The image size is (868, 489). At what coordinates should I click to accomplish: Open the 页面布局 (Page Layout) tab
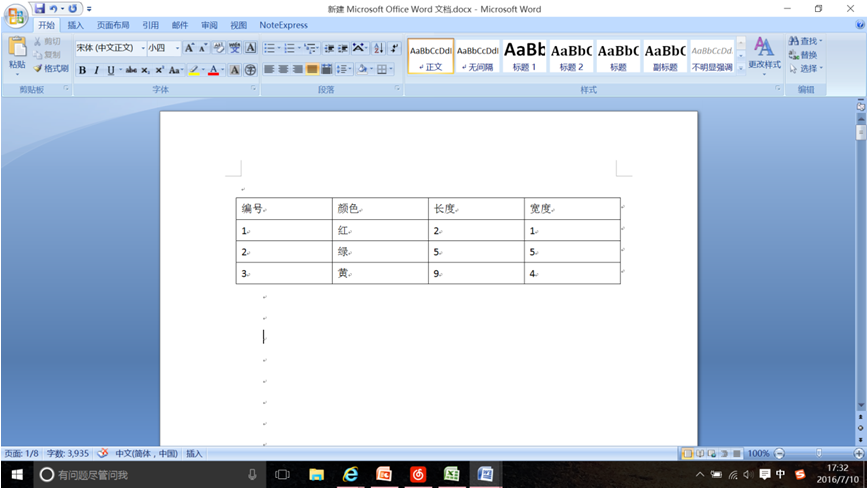(x=113, y=25)
